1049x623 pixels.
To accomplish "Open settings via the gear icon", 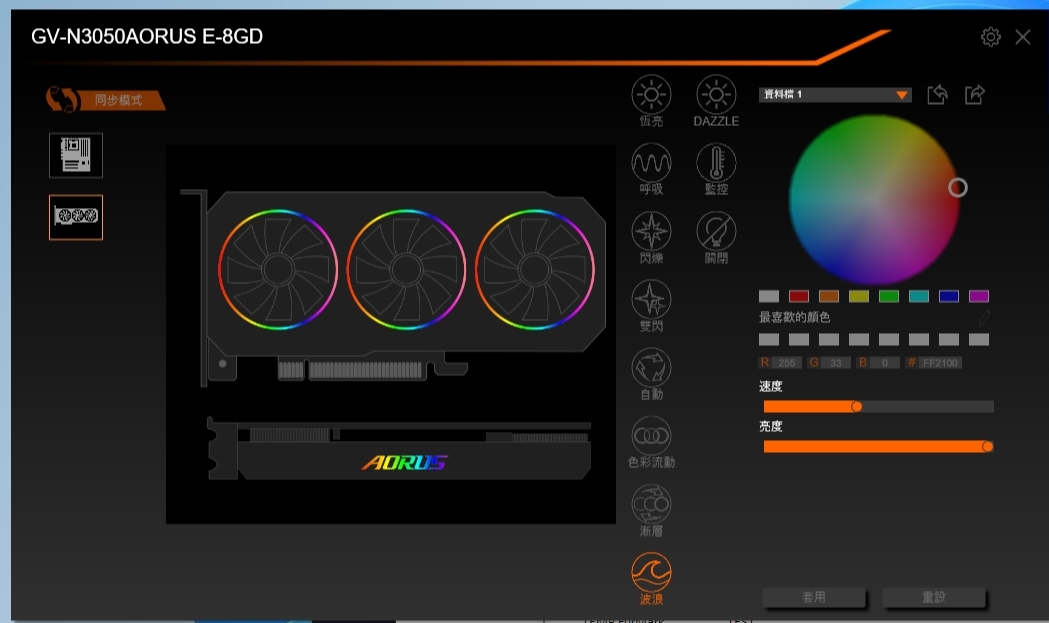I will (990, 37).
